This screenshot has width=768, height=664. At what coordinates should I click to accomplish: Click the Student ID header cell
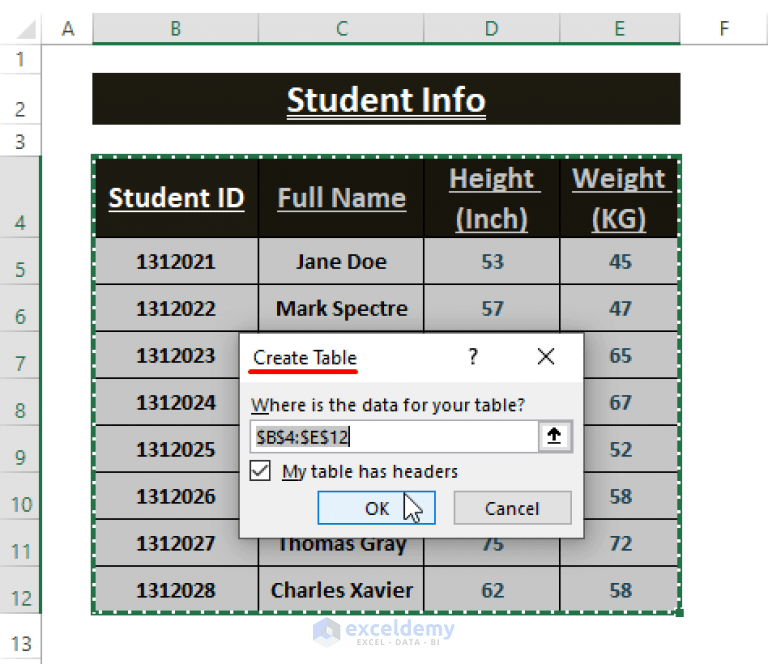tap(176, 198)
